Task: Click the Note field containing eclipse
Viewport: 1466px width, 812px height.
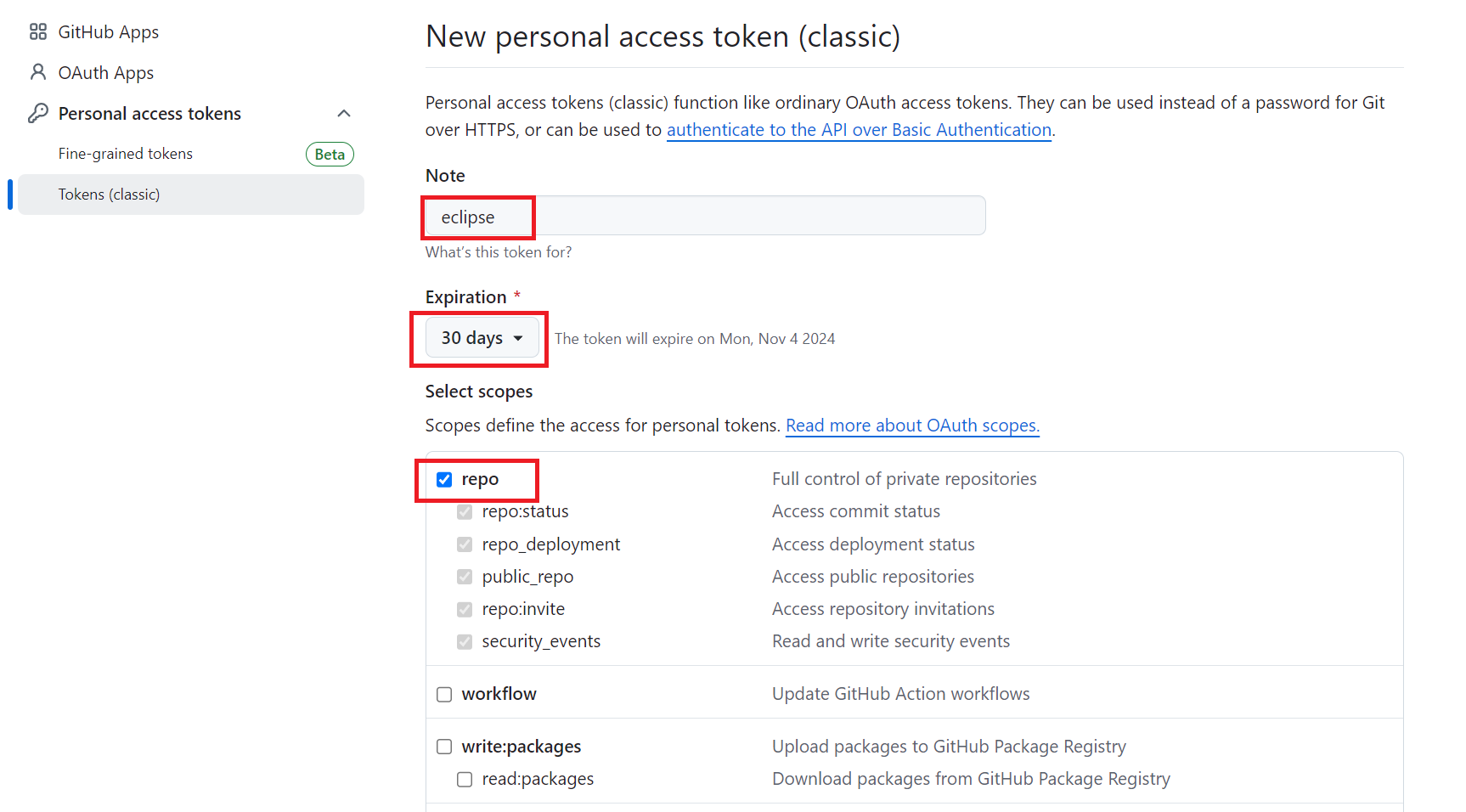Action: [705, 216]
